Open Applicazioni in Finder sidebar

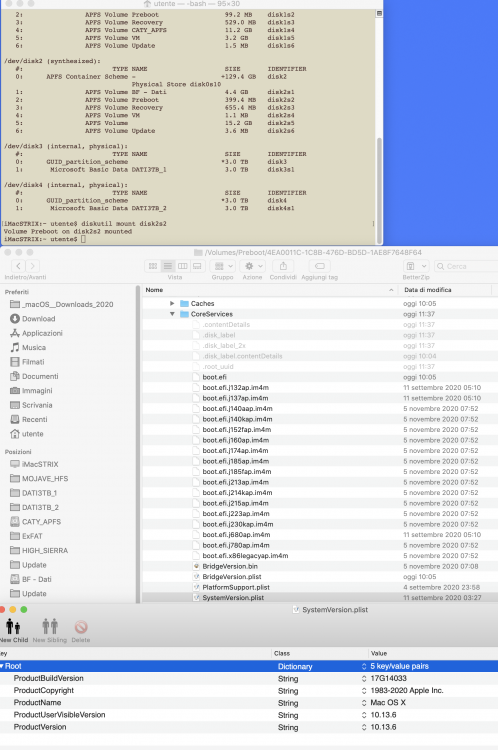36,333
